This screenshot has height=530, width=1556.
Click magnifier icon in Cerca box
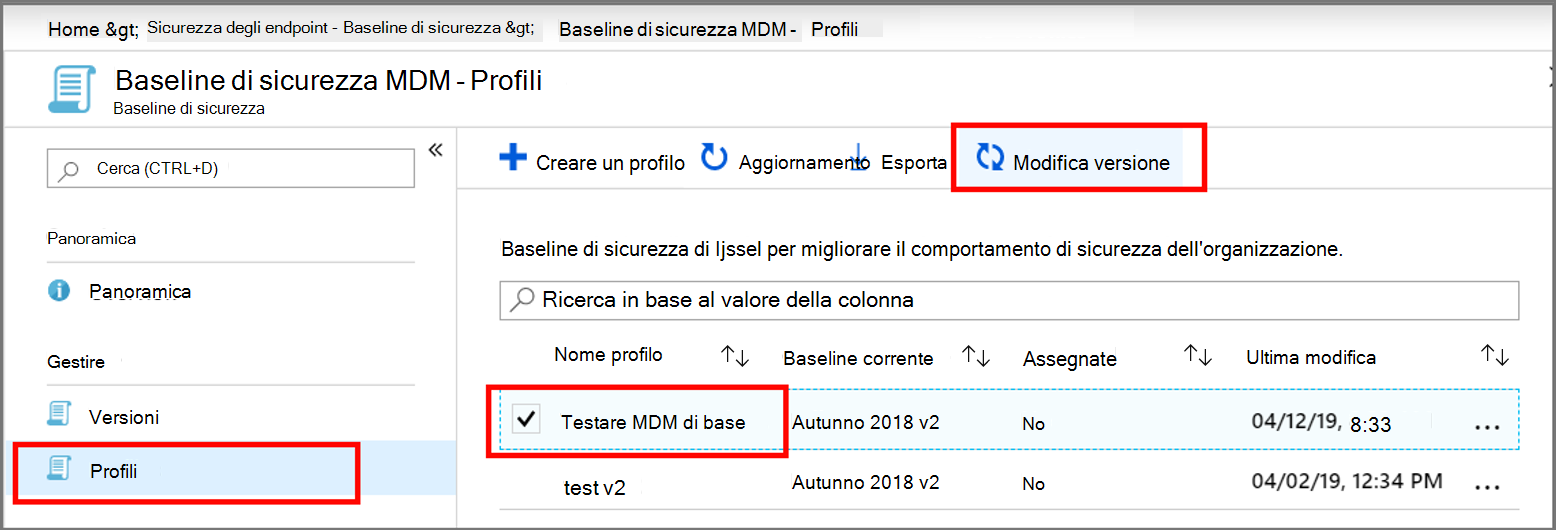point(68,170)
